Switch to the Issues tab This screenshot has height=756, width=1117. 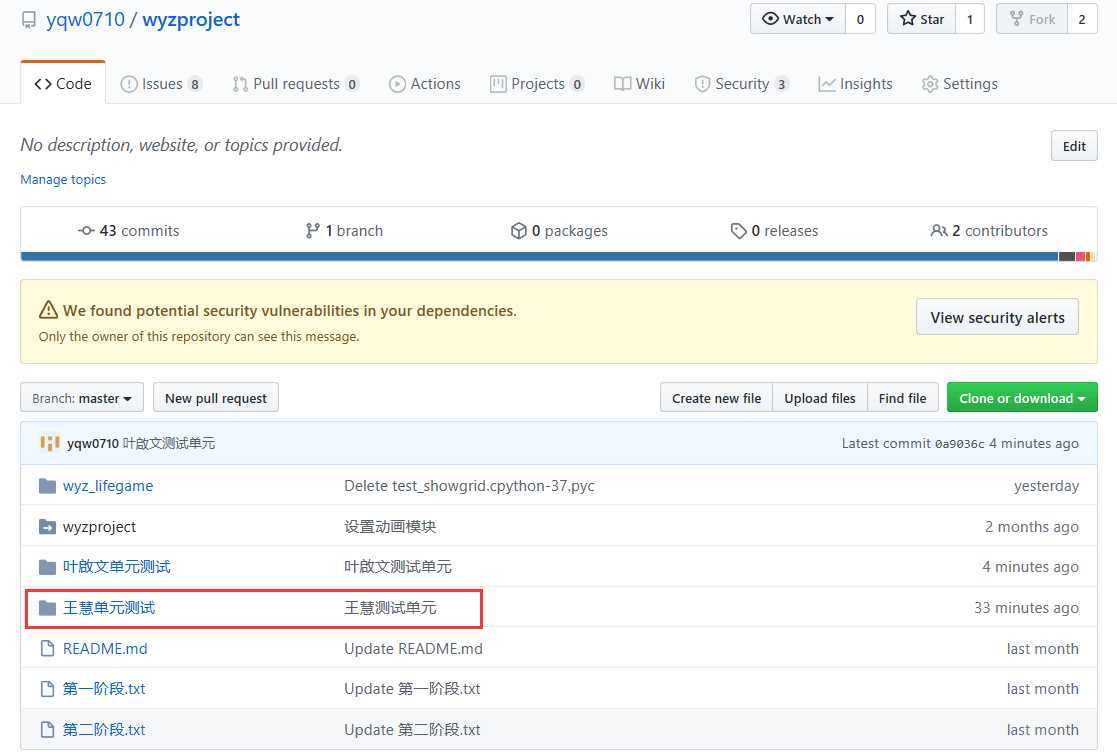[x=161, y=83]
